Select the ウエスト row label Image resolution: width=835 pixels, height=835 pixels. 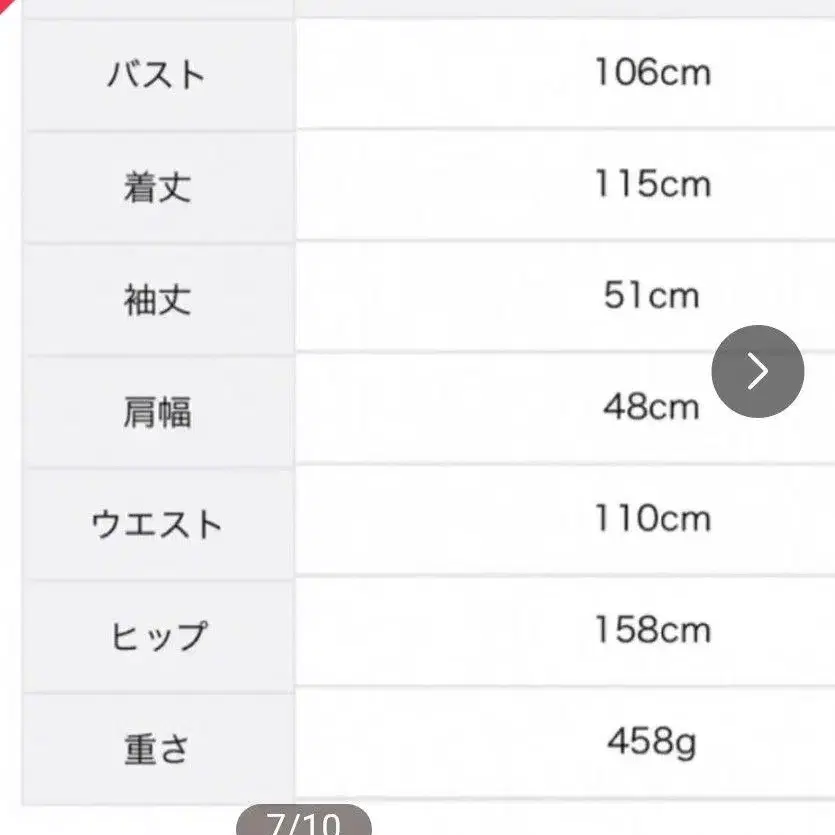pyautogui.click(x=157, y=523)
